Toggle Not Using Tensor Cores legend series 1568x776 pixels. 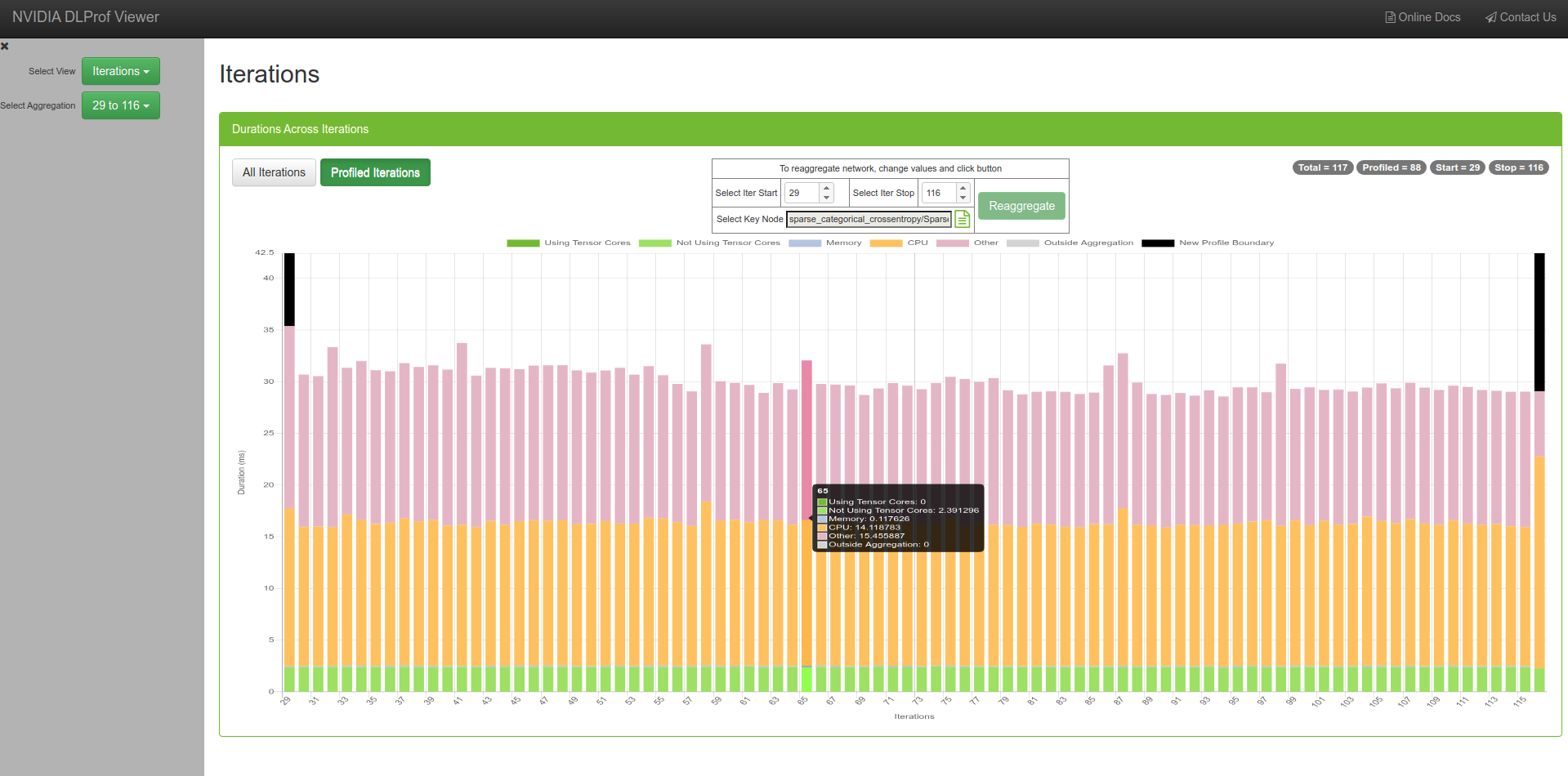point(654,243)
